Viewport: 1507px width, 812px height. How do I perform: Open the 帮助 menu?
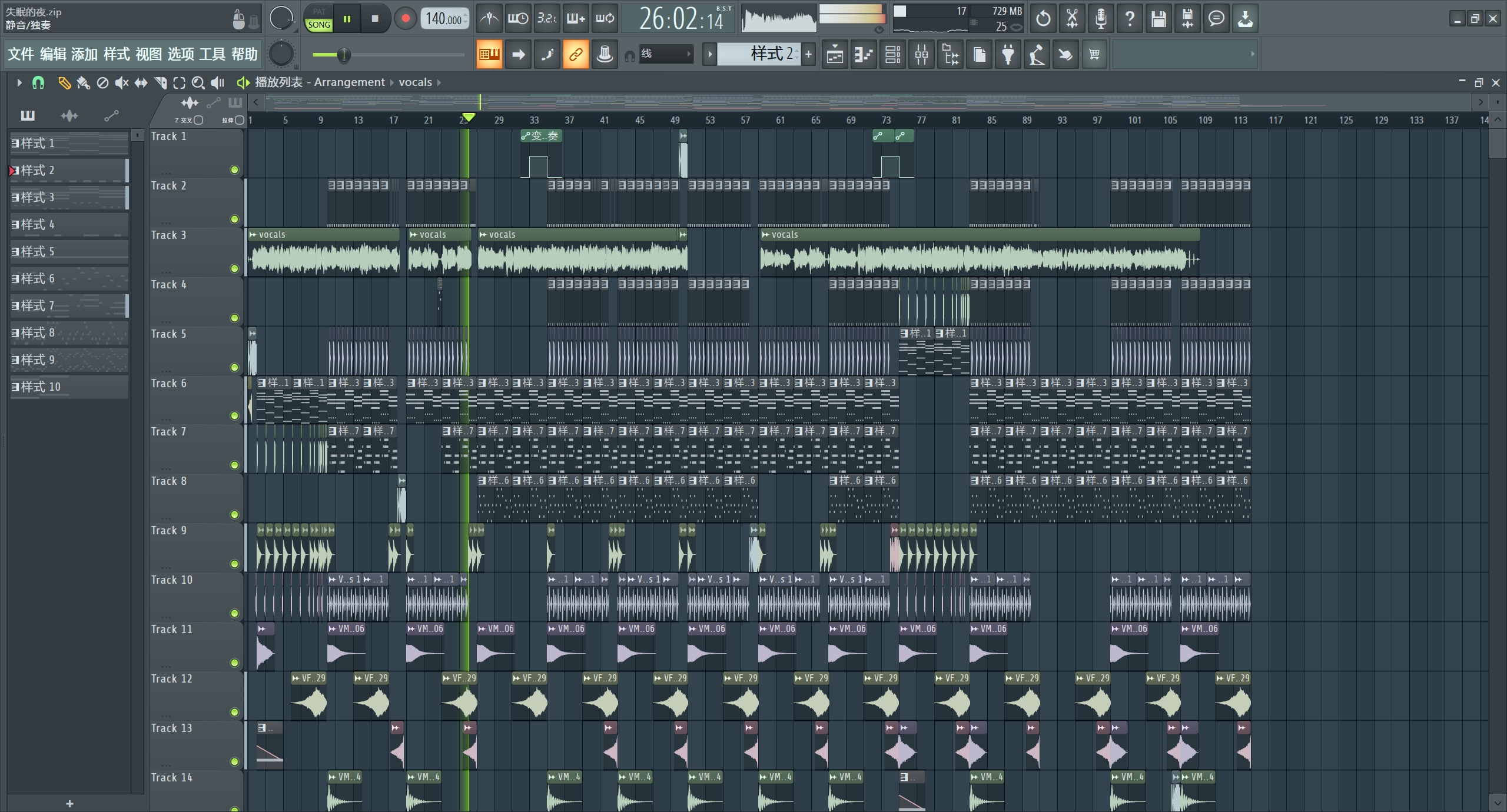[244, 55]
